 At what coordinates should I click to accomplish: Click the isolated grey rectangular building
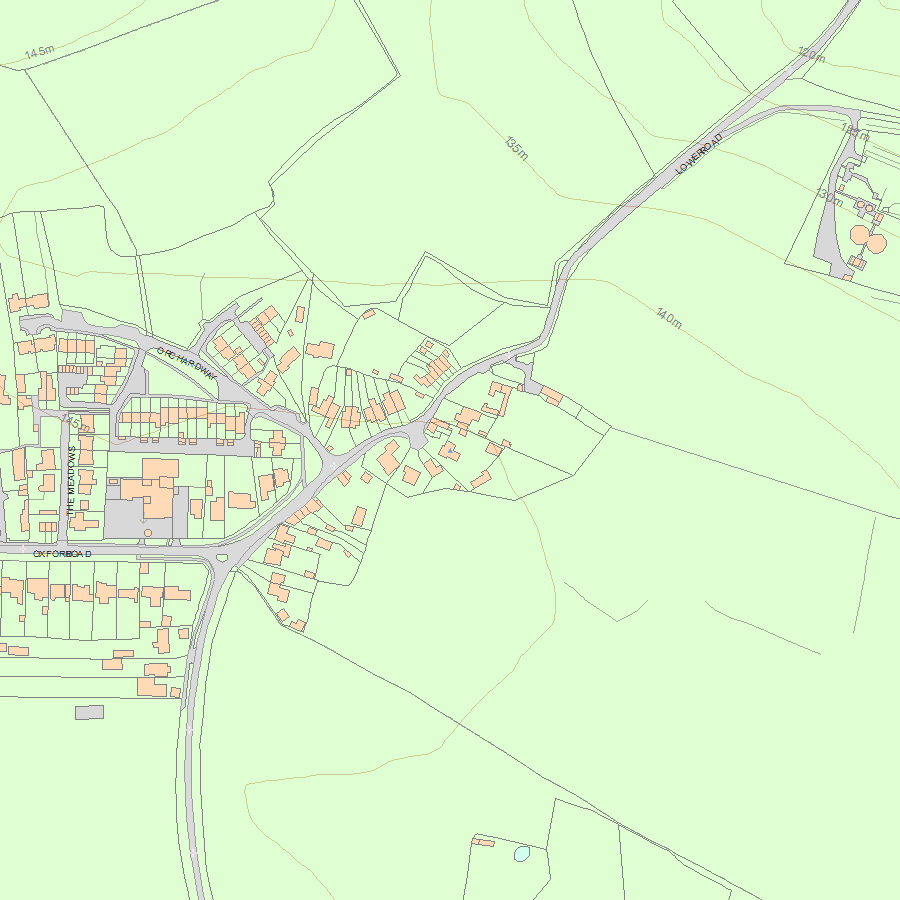click(x=90, y=712)
